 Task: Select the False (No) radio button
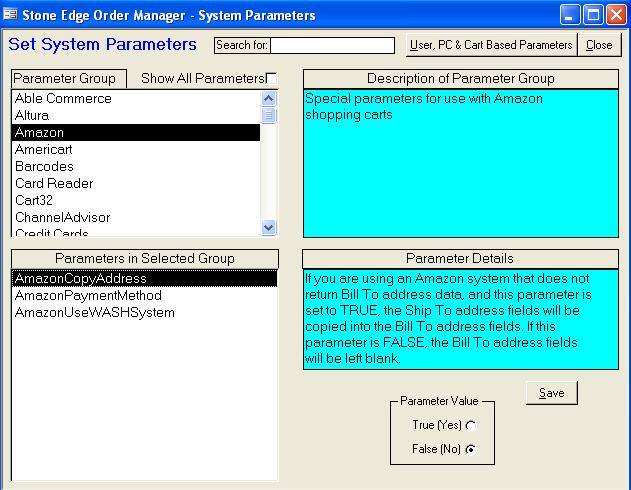[470, 449]
